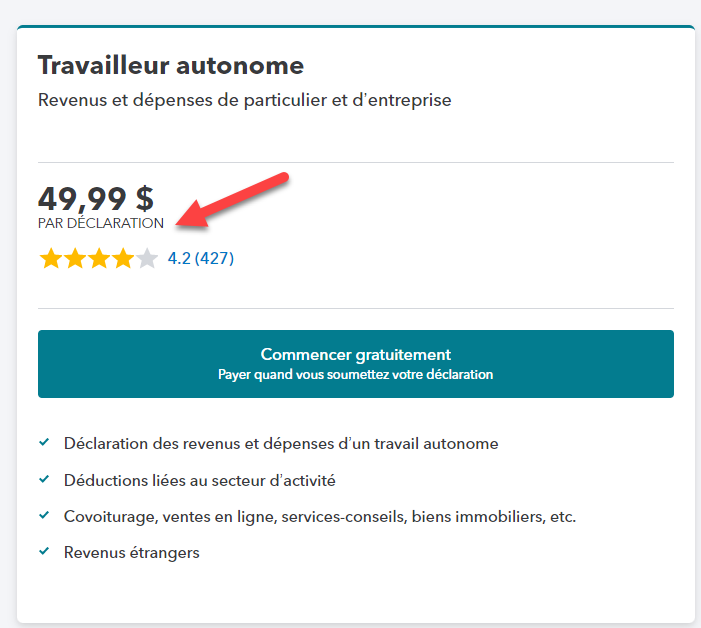This screenshot has height=628, width=701.
Task: Open the 4.2 (427) rating link
Action: click(x=200, y=259)
